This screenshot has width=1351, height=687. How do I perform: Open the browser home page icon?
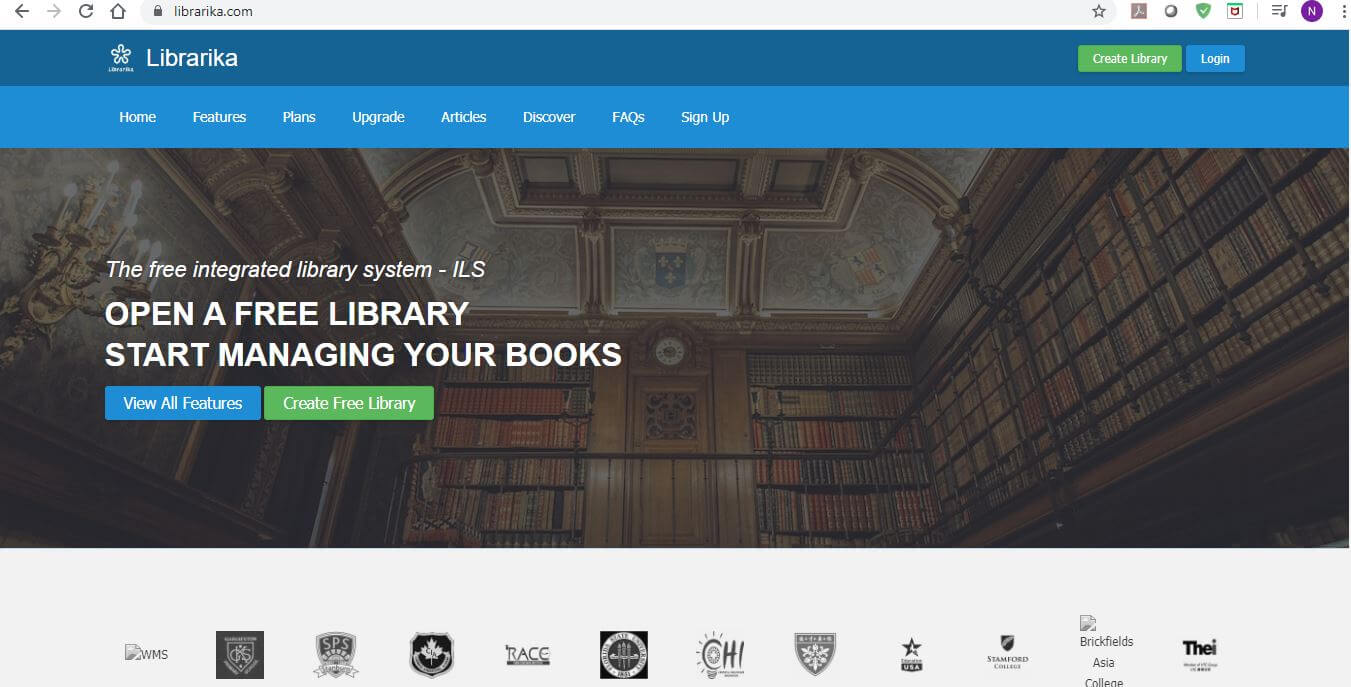118,11
